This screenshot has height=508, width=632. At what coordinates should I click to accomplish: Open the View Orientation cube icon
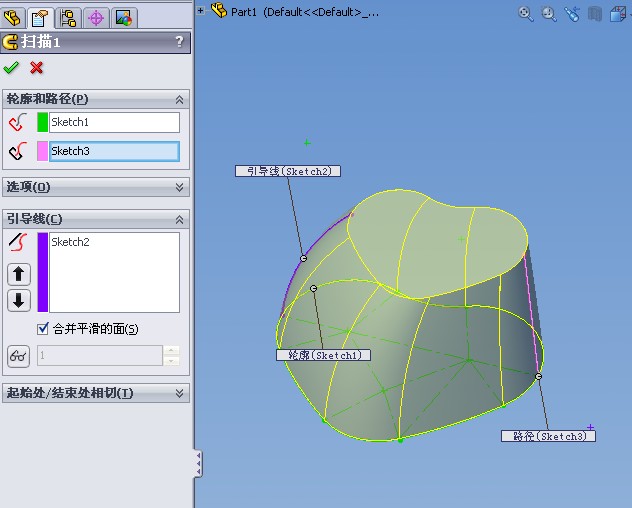click(617, 14)
